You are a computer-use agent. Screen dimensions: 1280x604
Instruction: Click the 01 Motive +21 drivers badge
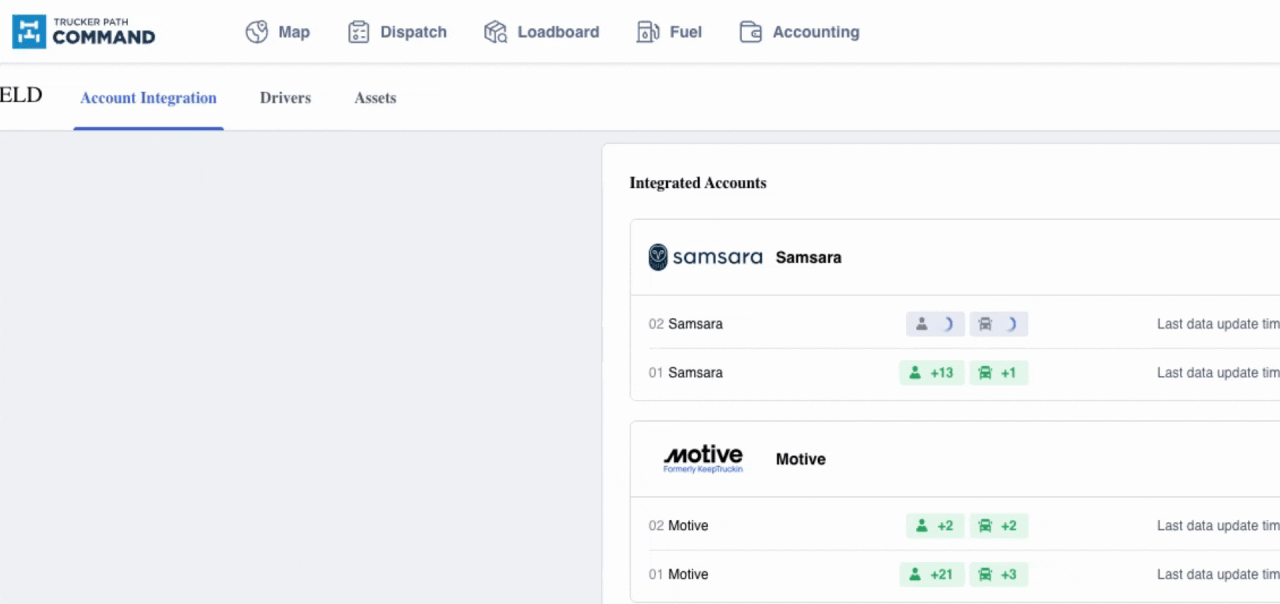pyautogui.click(x=932, y=575)
